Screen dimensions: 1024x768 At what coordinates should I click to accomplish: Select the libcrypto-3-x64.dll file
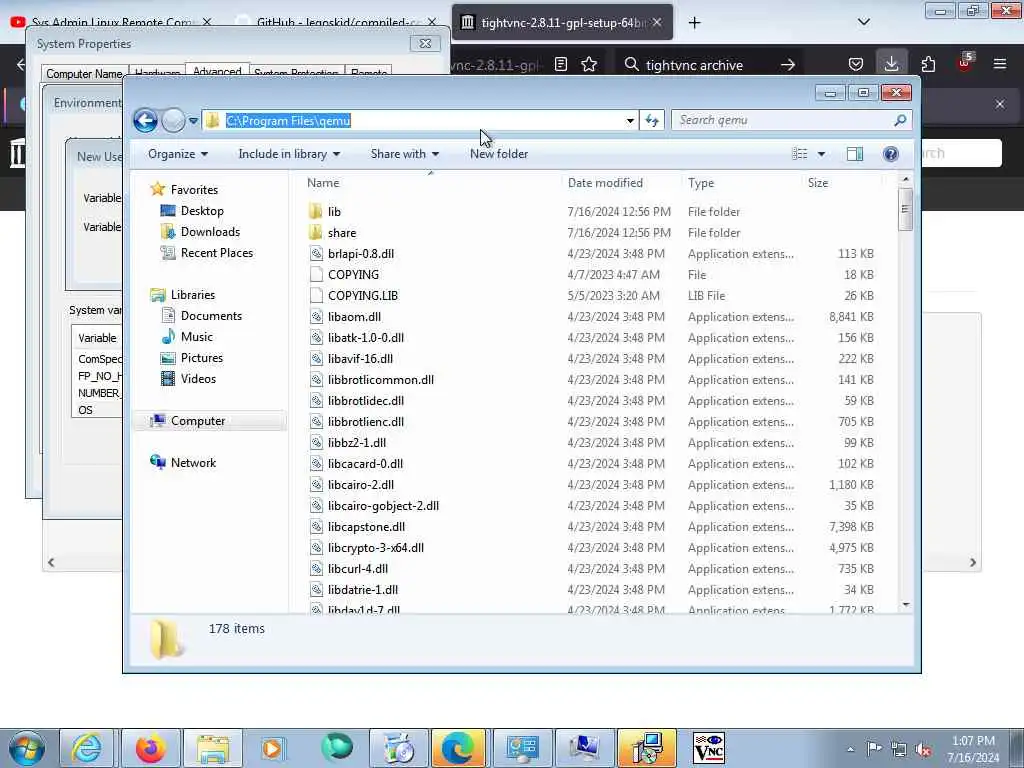pyautogui.click(x=376, y=547)
